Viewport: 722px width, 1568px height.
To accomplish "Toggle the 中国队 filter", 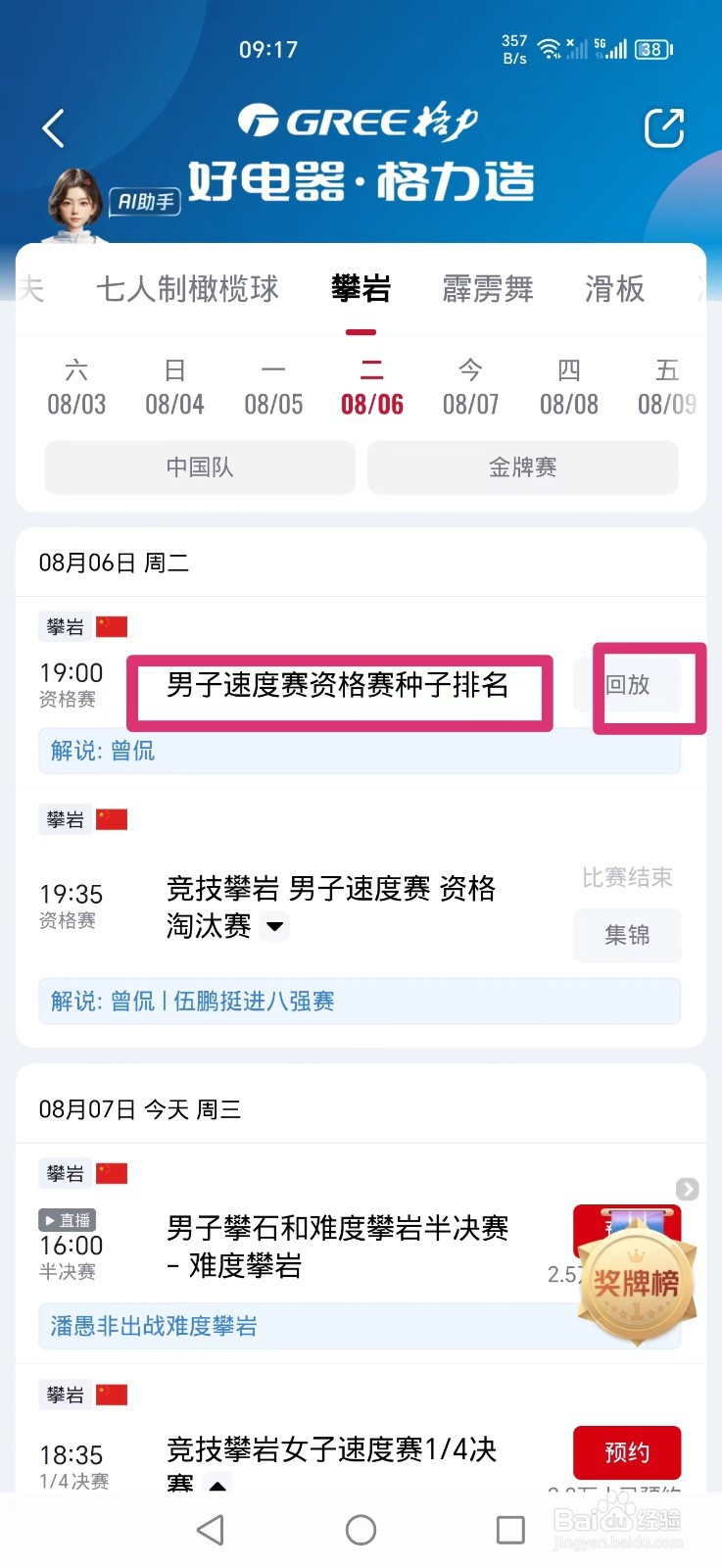I will [200, 467].
